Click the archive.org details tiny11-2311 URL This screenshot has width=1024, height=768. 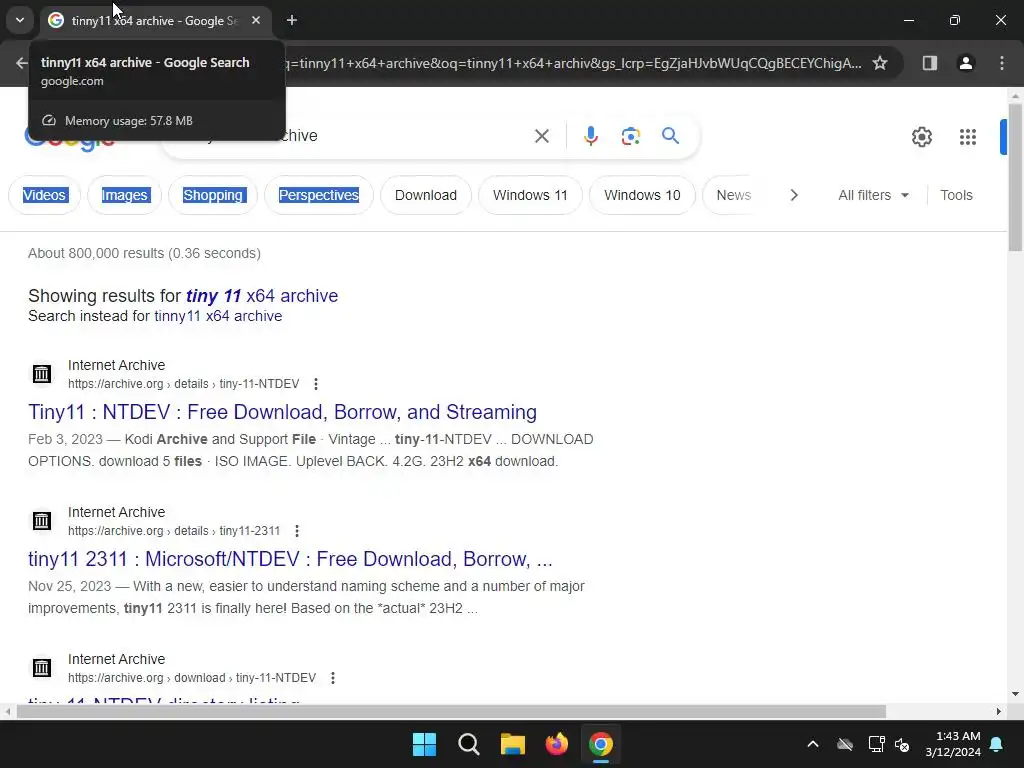[x=174, y=531]
